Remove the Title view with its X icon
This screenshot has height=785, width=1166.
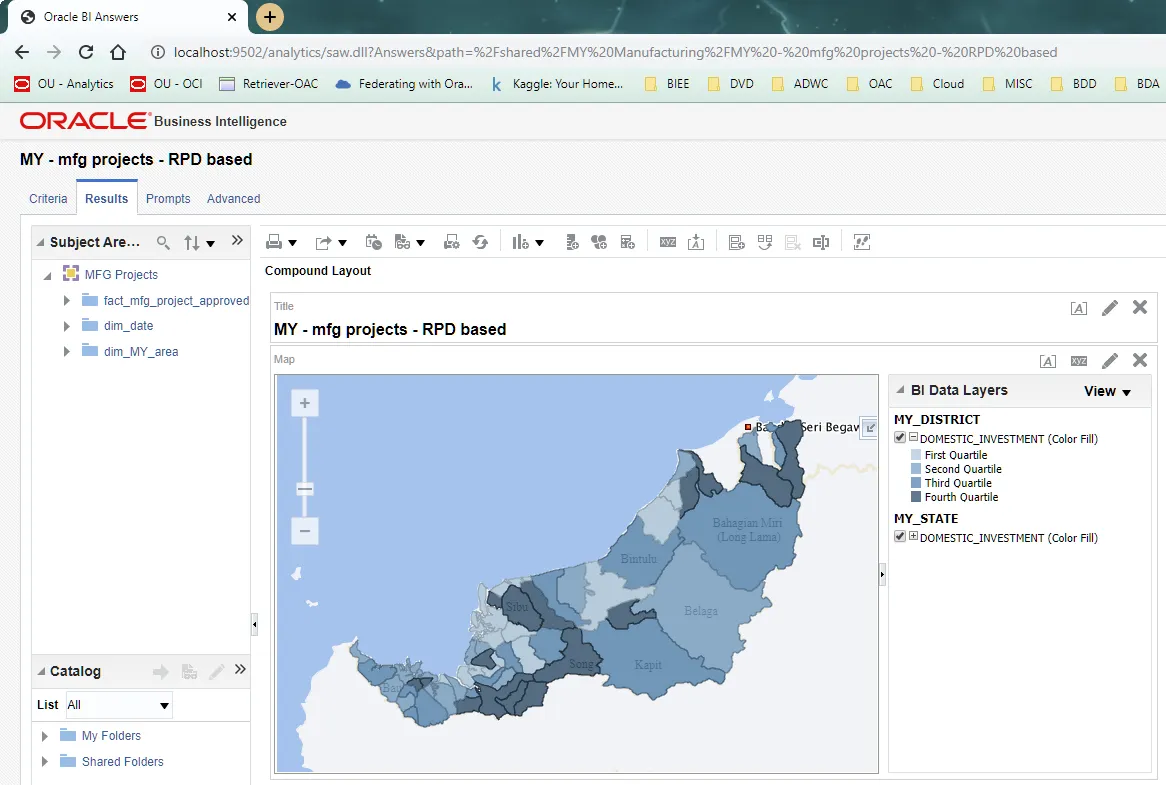[1139, 307]
